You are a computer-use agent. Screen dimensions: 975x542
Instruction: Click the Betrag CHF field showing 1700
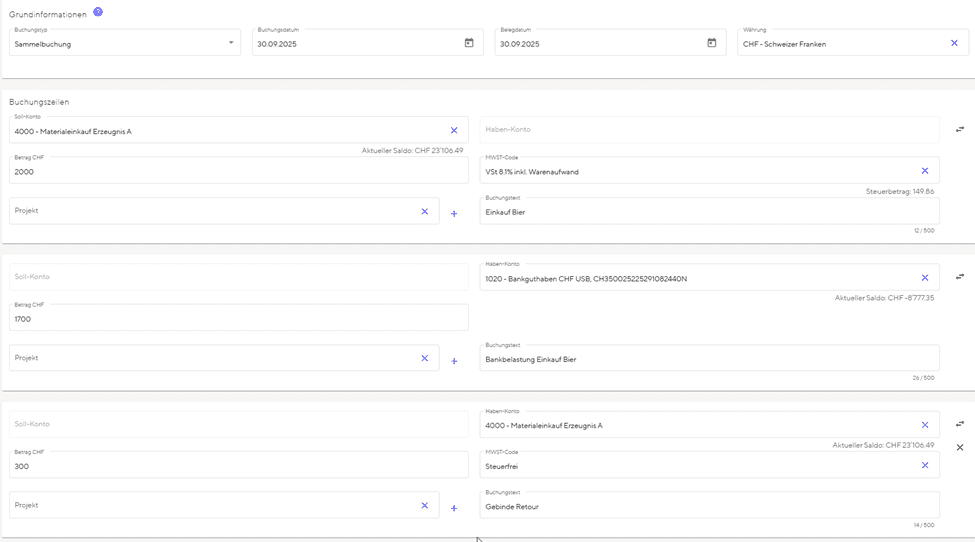[x=238, y=319]
